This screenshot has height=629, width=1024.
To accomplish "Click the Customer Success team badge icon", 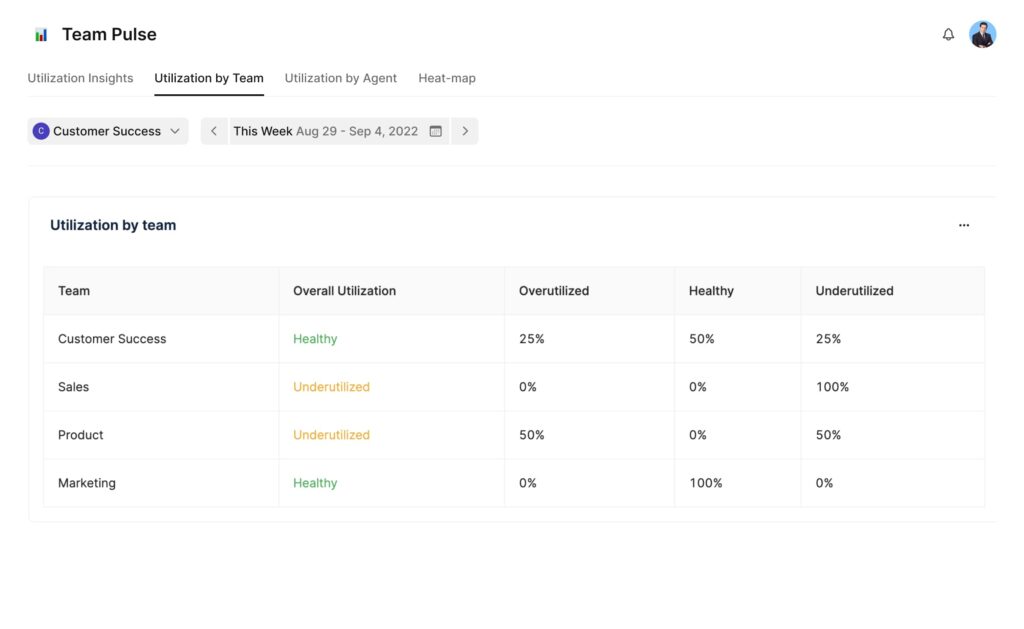I will tap(40, 130).
